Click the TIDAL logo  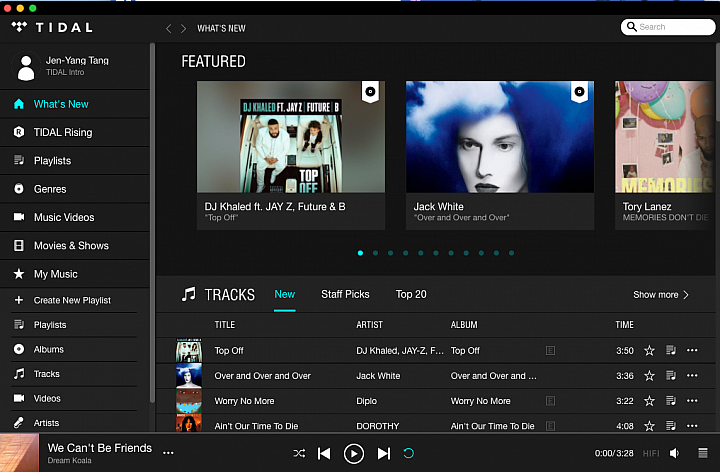[52, 28]
